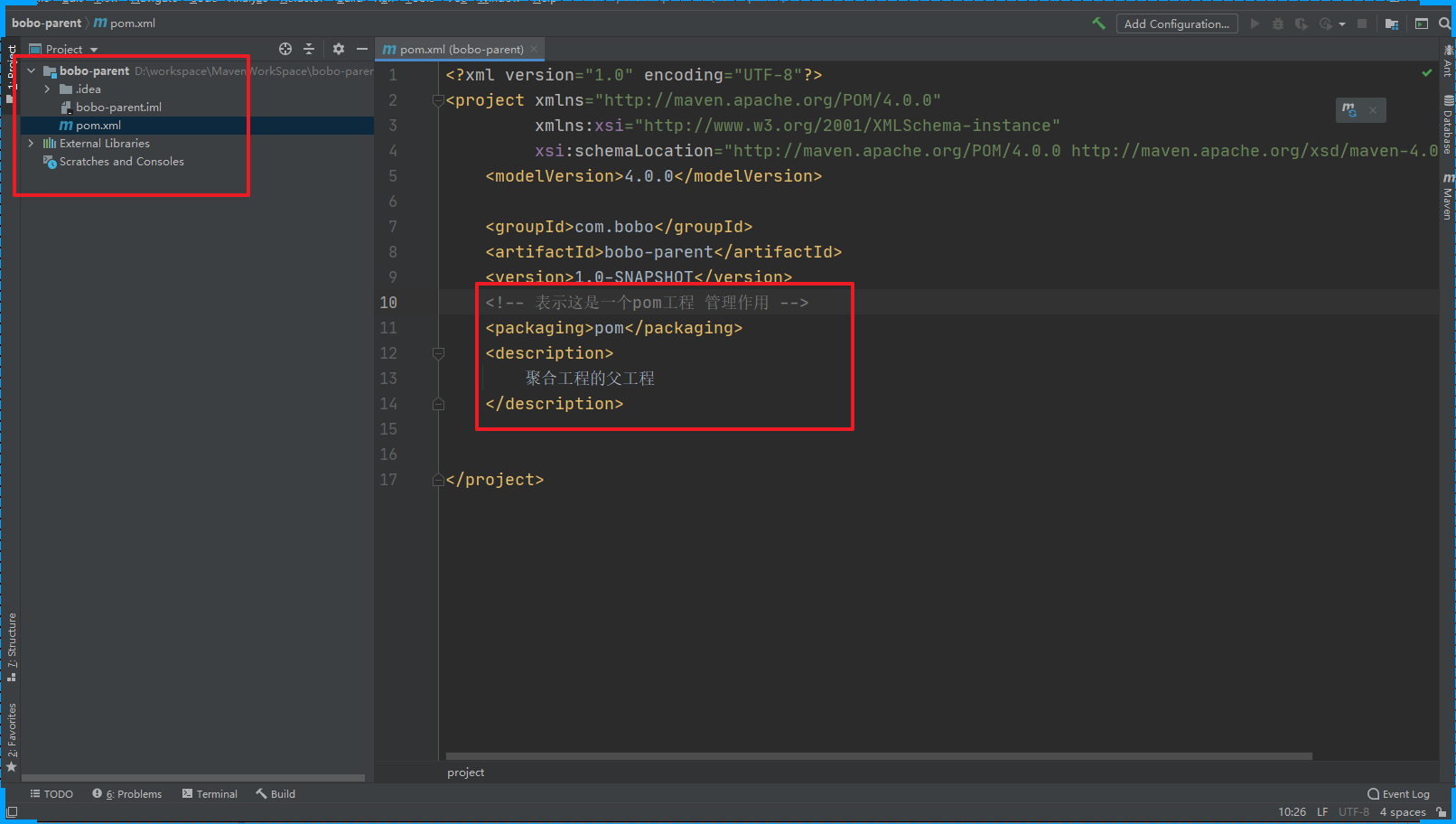Open the profiler dropdown arrow
The image size is (1456, 824).
point(1342,24)
